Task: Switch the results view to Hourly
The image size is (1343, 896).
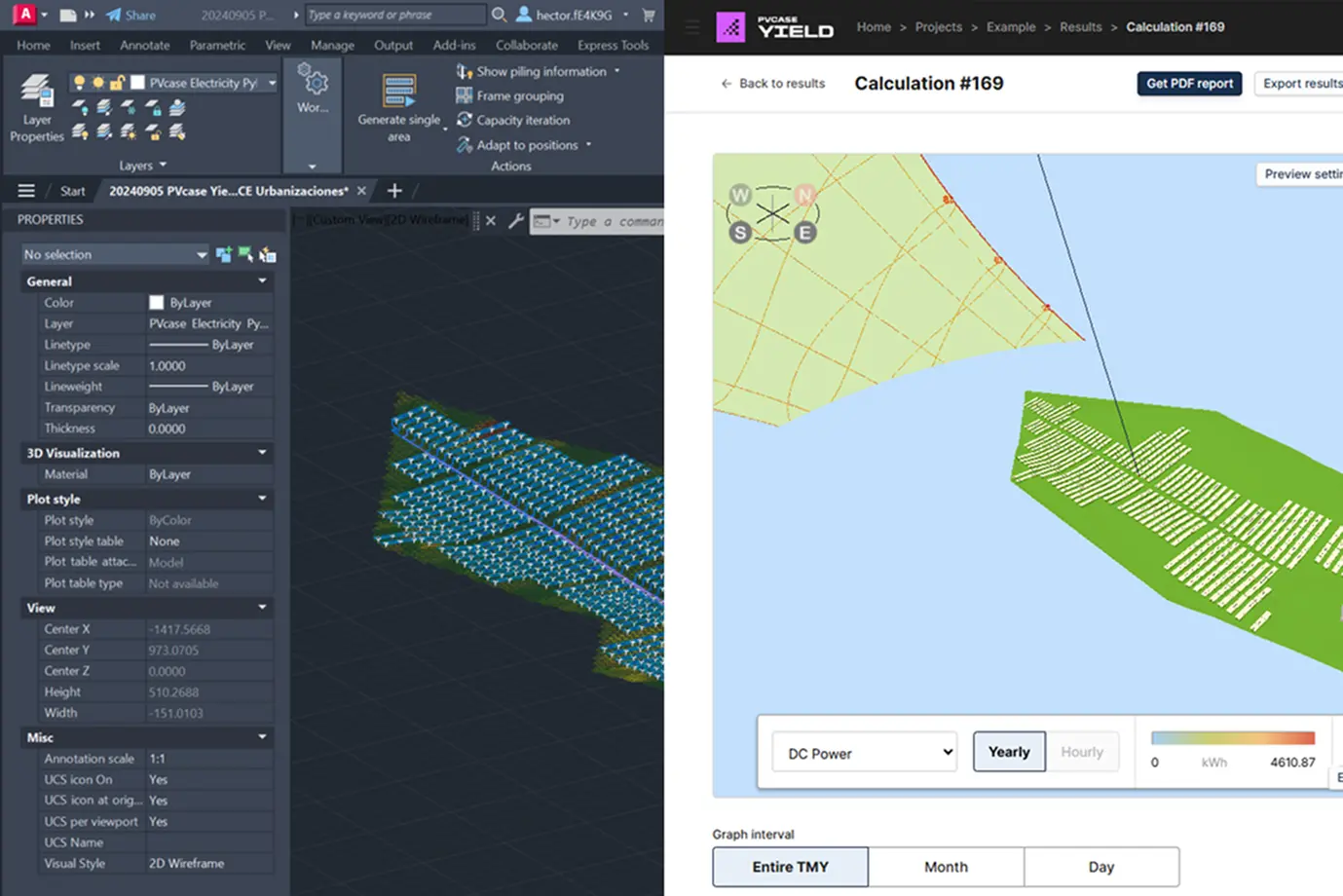Action: click(1082, 751)
